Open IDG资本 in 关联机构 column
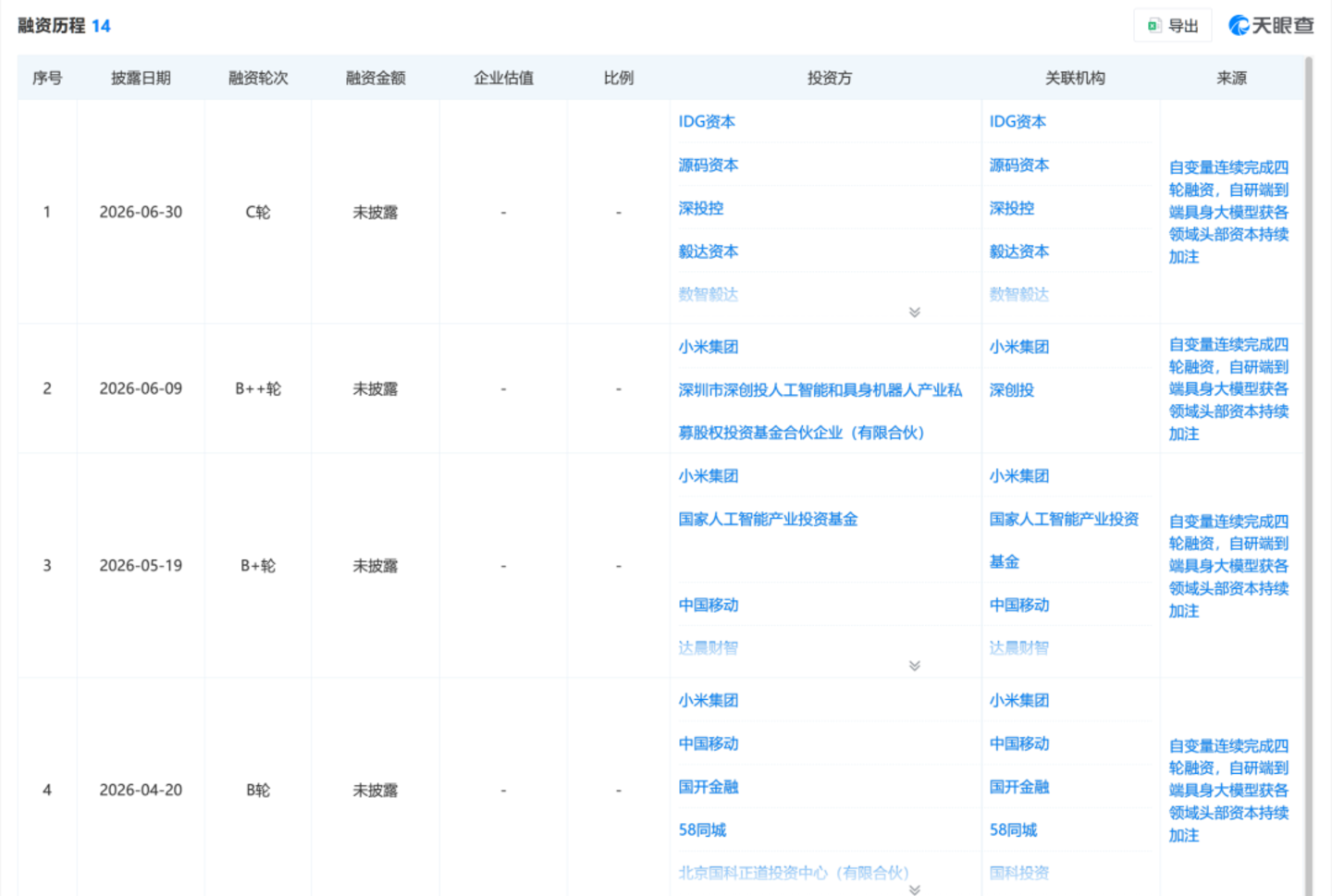This screenshot has width=1332, height=896. point(1017,122)
